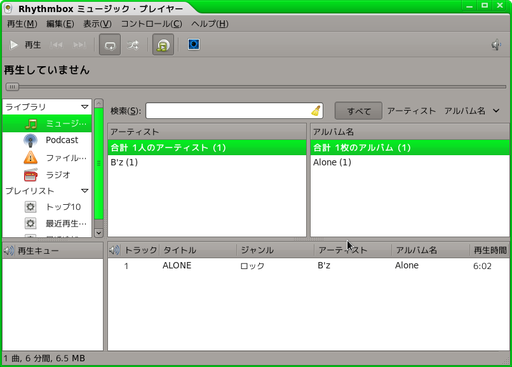Sort by アーティスト track list column header
The image size is (512, 367).
tap(353, 250)
